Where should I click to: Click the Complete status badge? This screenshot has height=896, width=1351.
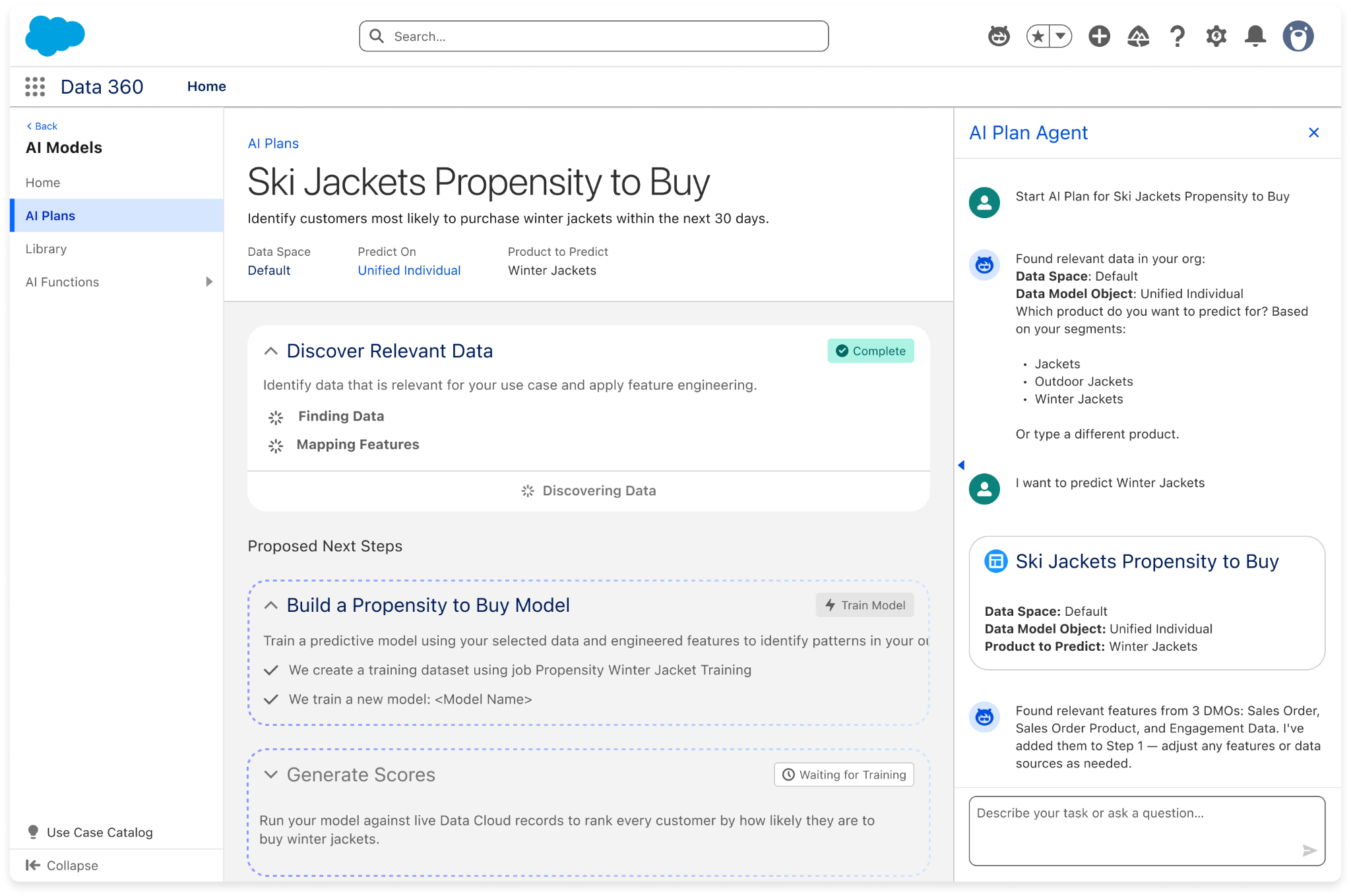pyautogui.click(x=871, y=351)
